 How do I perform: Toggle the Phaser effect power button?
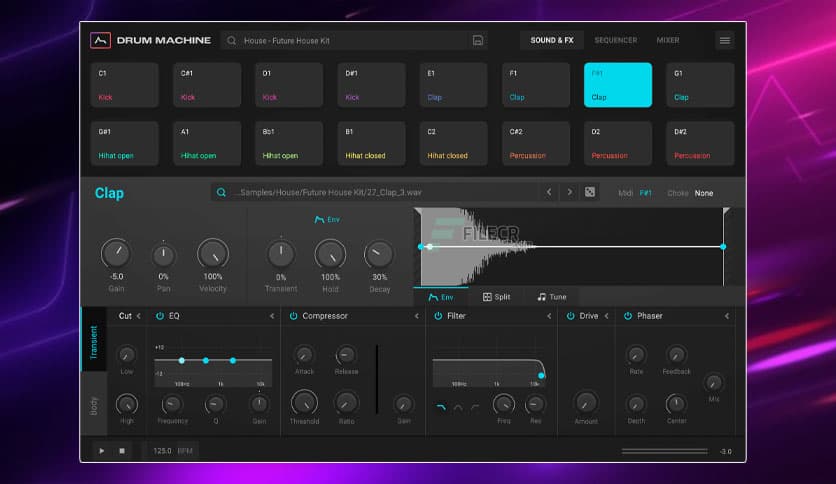[x=627, y=316]
